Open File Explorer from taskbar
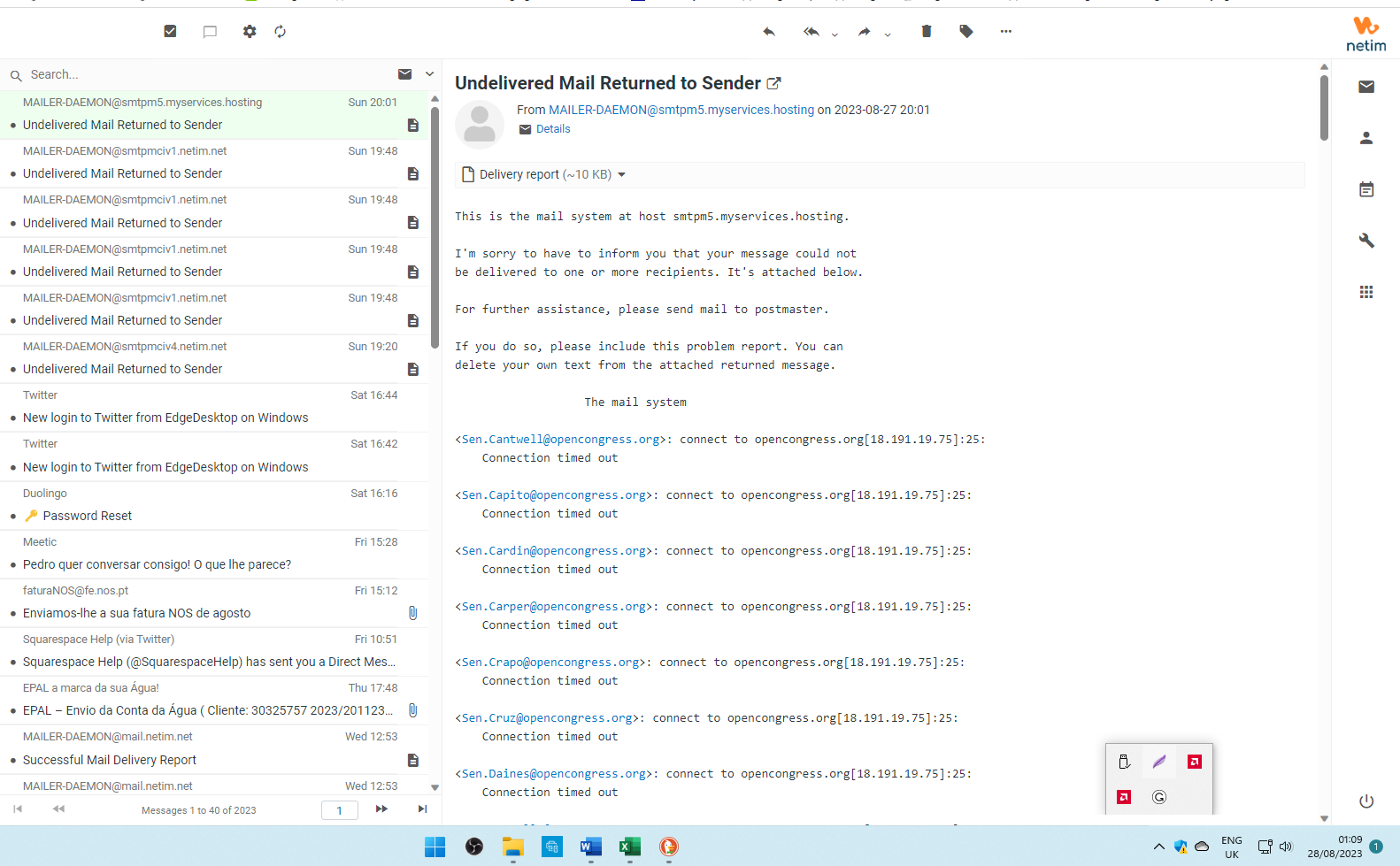This screenshot has height=866, width=1400. 513,847
